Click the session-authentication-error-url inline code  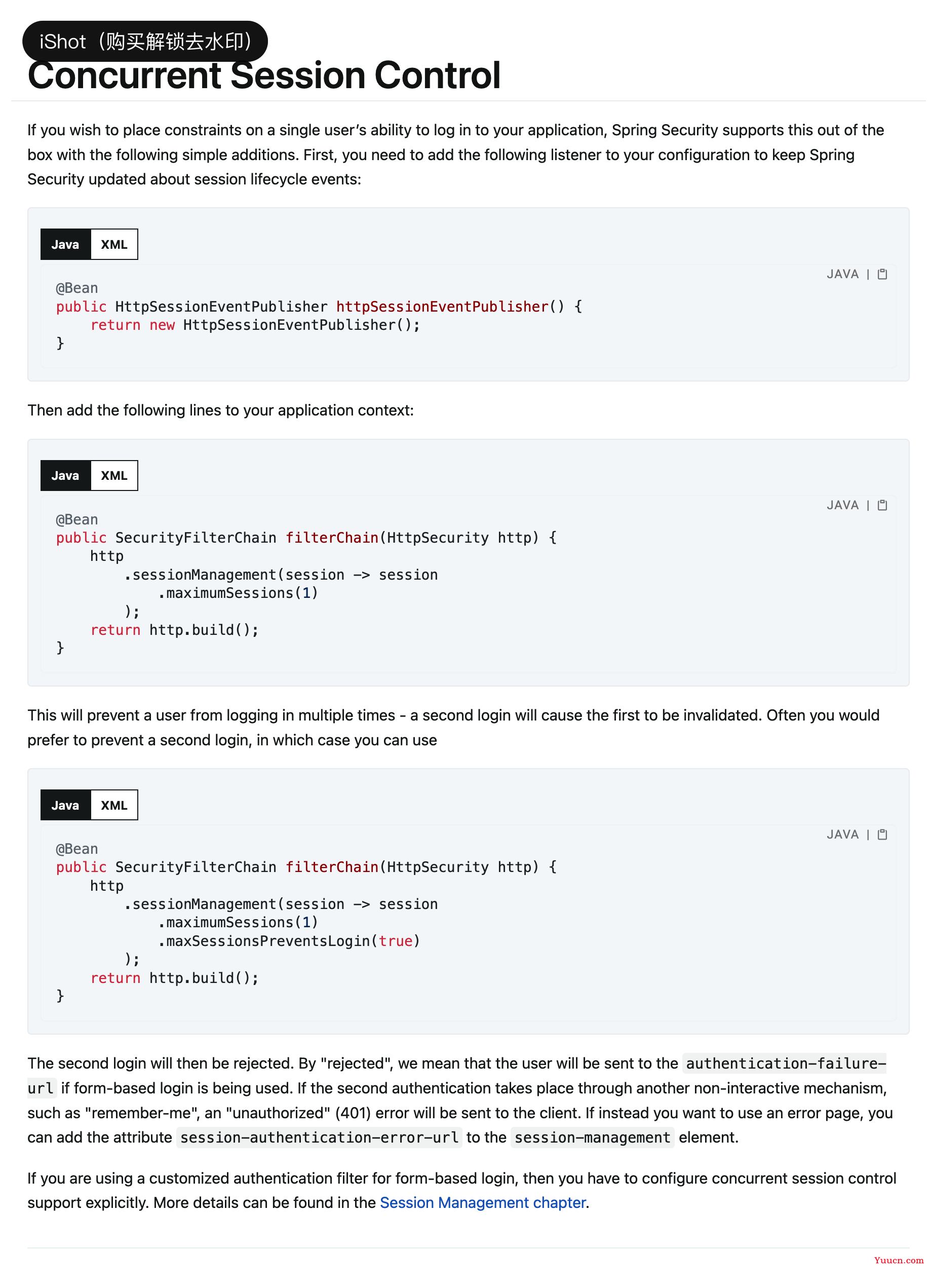coord(319,1137)
